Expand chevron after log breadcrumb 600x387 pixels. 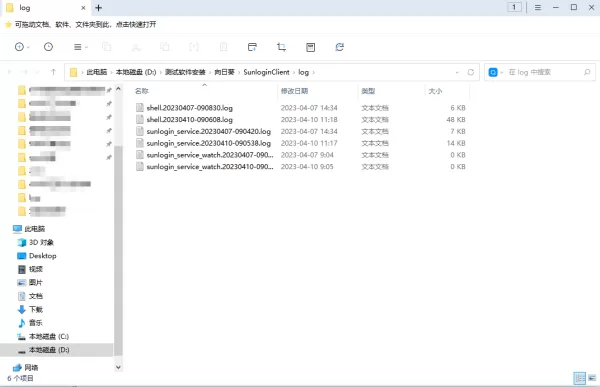(313, 72)
